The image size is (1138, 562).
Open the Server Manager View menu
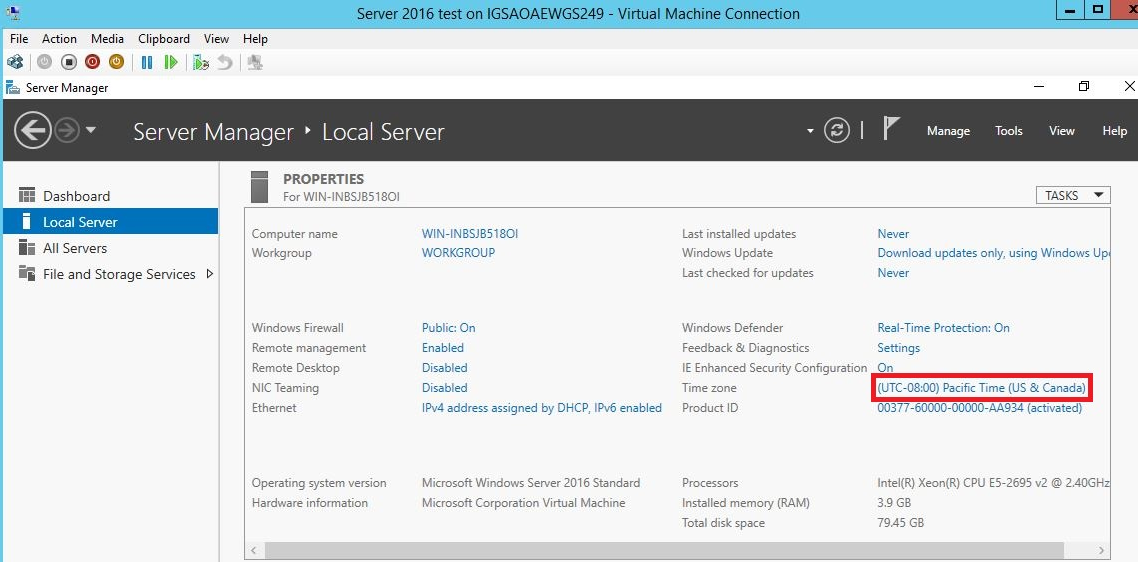(1061, 131)
